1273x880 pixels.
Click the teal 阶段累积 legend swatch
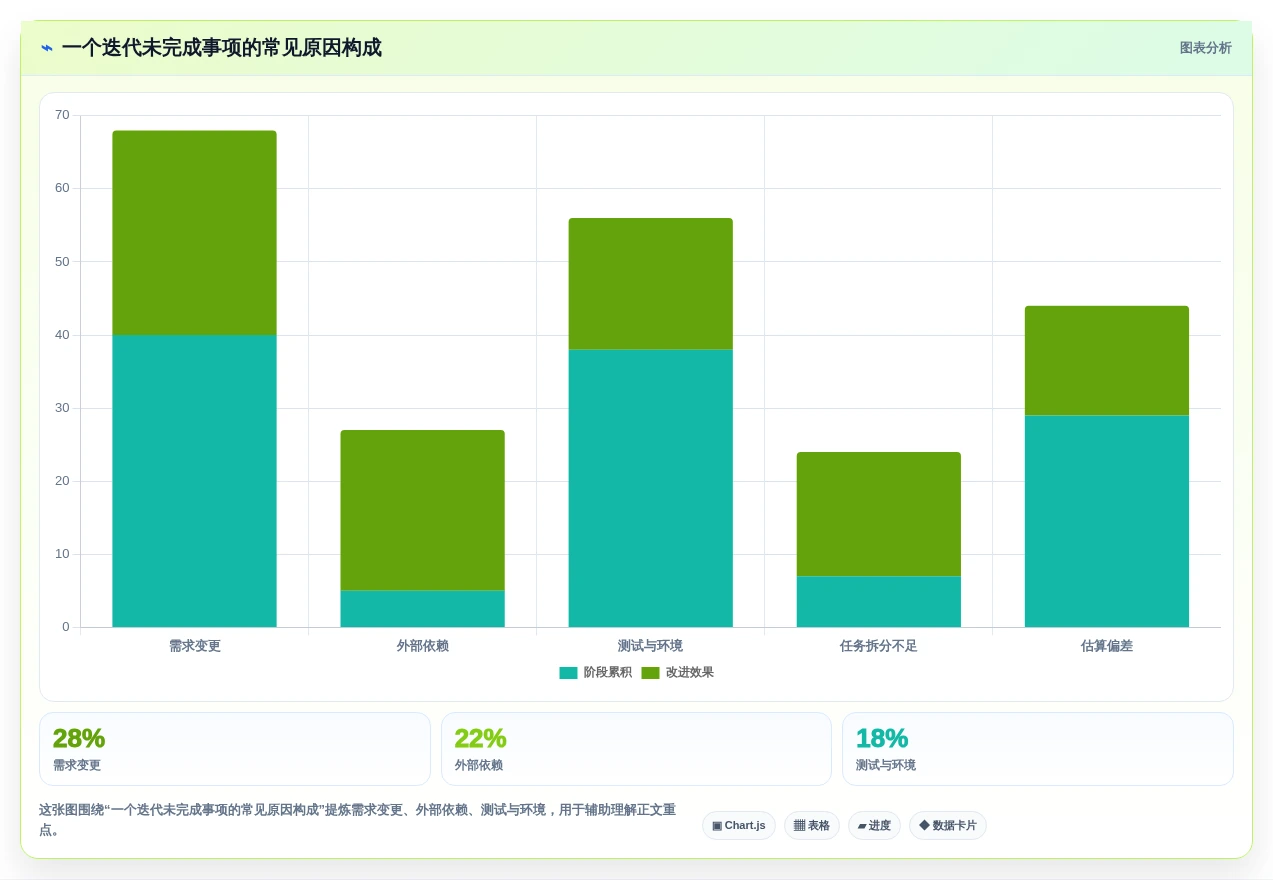click(x=568, y=673)
